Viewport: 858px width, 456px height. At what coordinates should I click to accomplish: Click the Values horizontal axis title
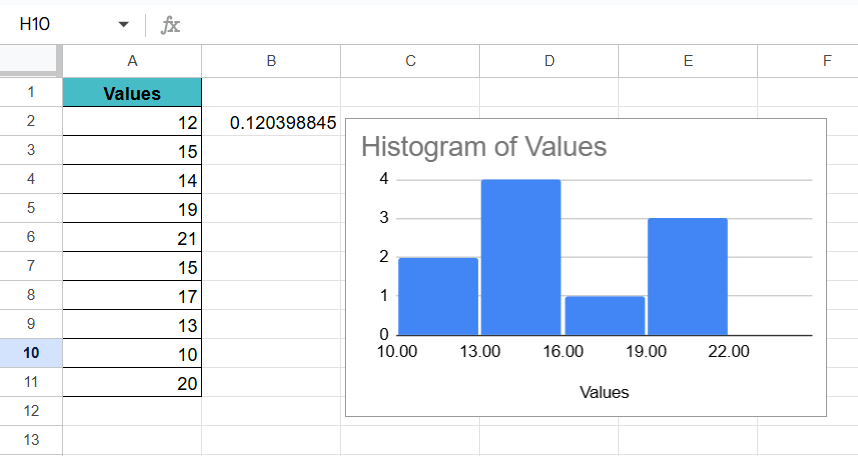coord(604,392)
